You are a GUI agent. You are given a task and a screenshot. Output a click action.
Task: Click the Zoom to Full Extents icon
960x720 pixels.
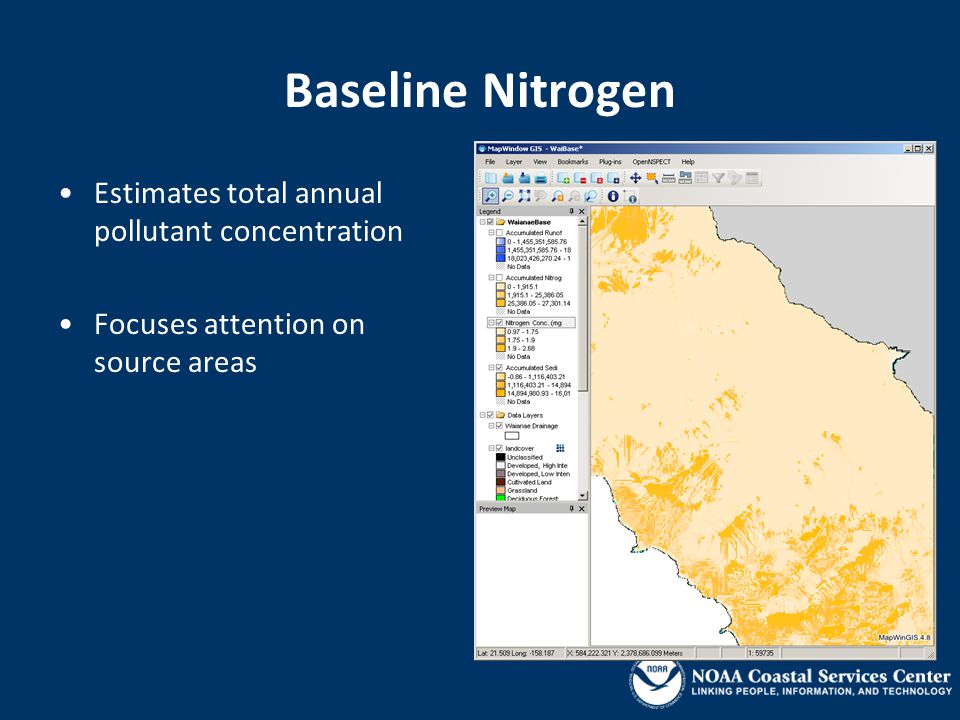click(x=524, y=196)
